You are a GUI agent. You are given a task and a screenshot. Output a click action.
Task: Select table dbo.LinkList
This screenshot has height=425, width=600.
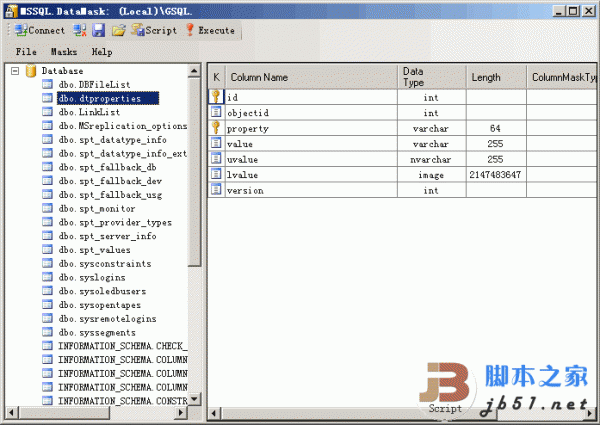coord(89,112)
